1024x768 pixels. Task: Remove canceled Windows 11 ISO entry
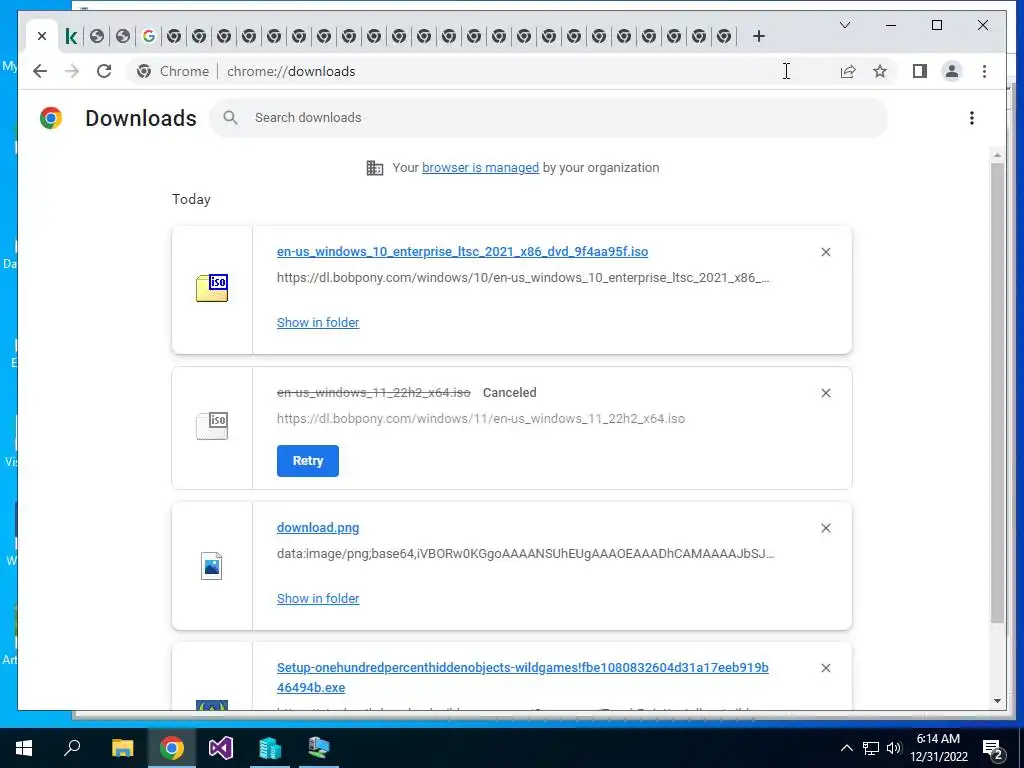(825, 393)
